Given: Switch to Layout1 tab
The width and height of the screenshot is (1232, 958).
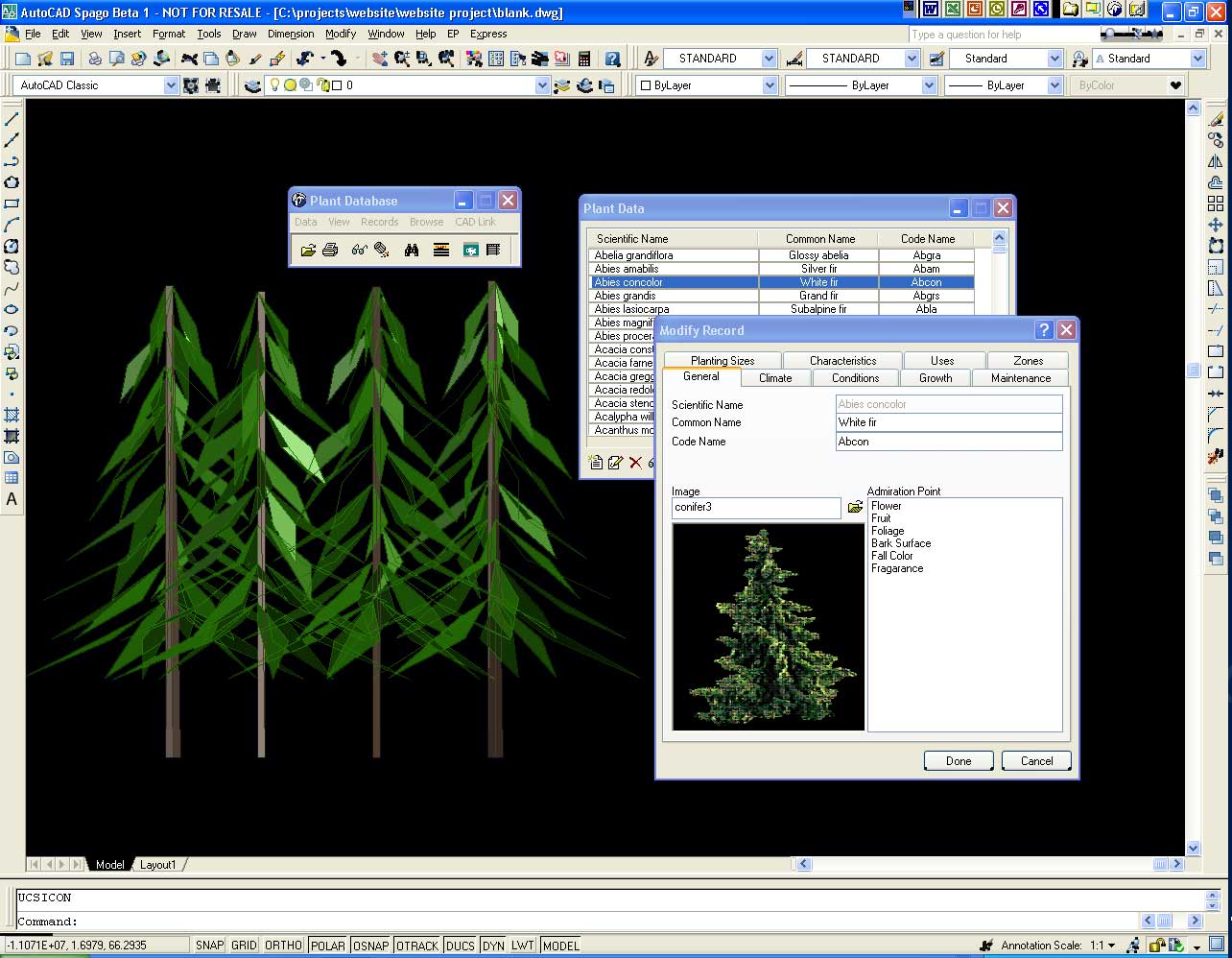Looking at the screenshot, I should pyautogui.click(x=158, y=865).
